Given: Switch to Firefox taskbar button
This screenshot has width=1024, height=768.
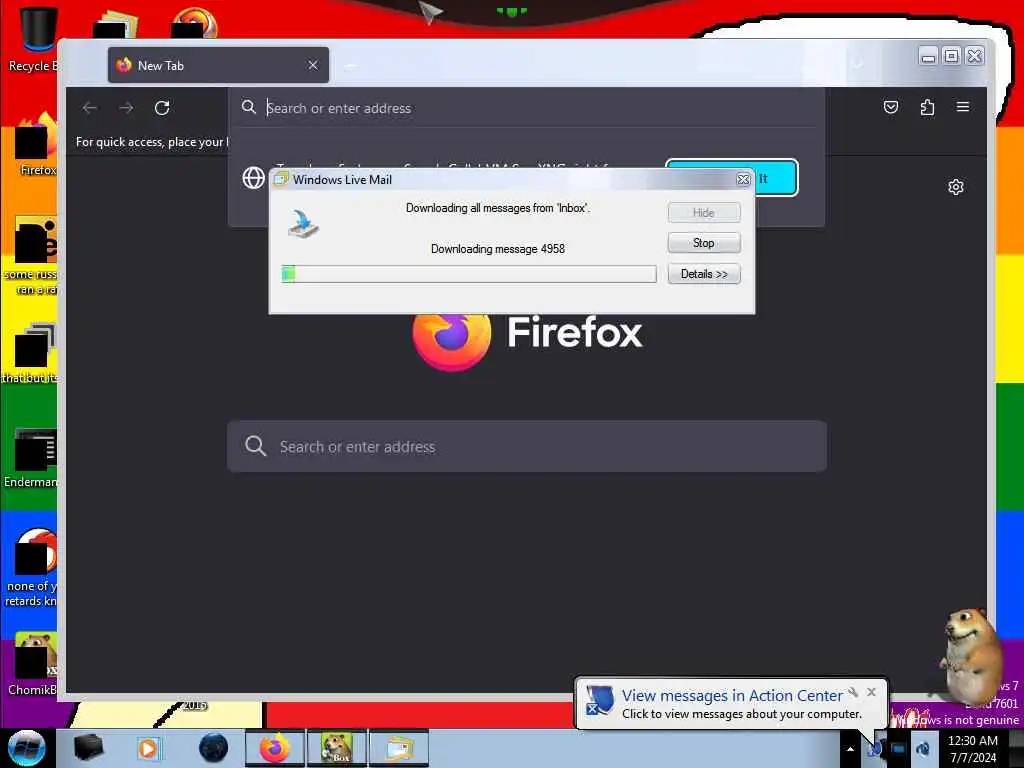Looking at the screenshot, I should tap(275, 748).
